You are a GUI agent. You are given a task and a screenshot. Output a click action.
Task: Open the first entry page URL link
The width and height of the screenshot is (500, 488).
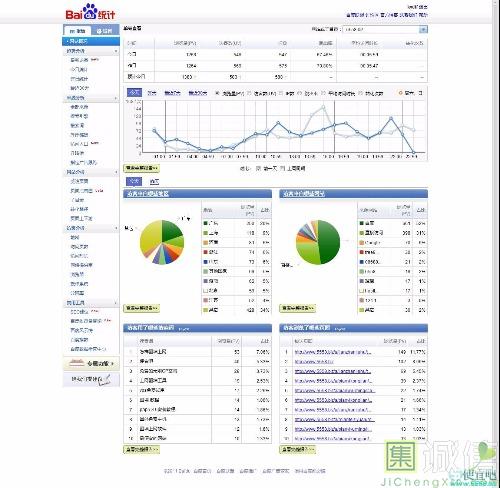tap(333, 352)
